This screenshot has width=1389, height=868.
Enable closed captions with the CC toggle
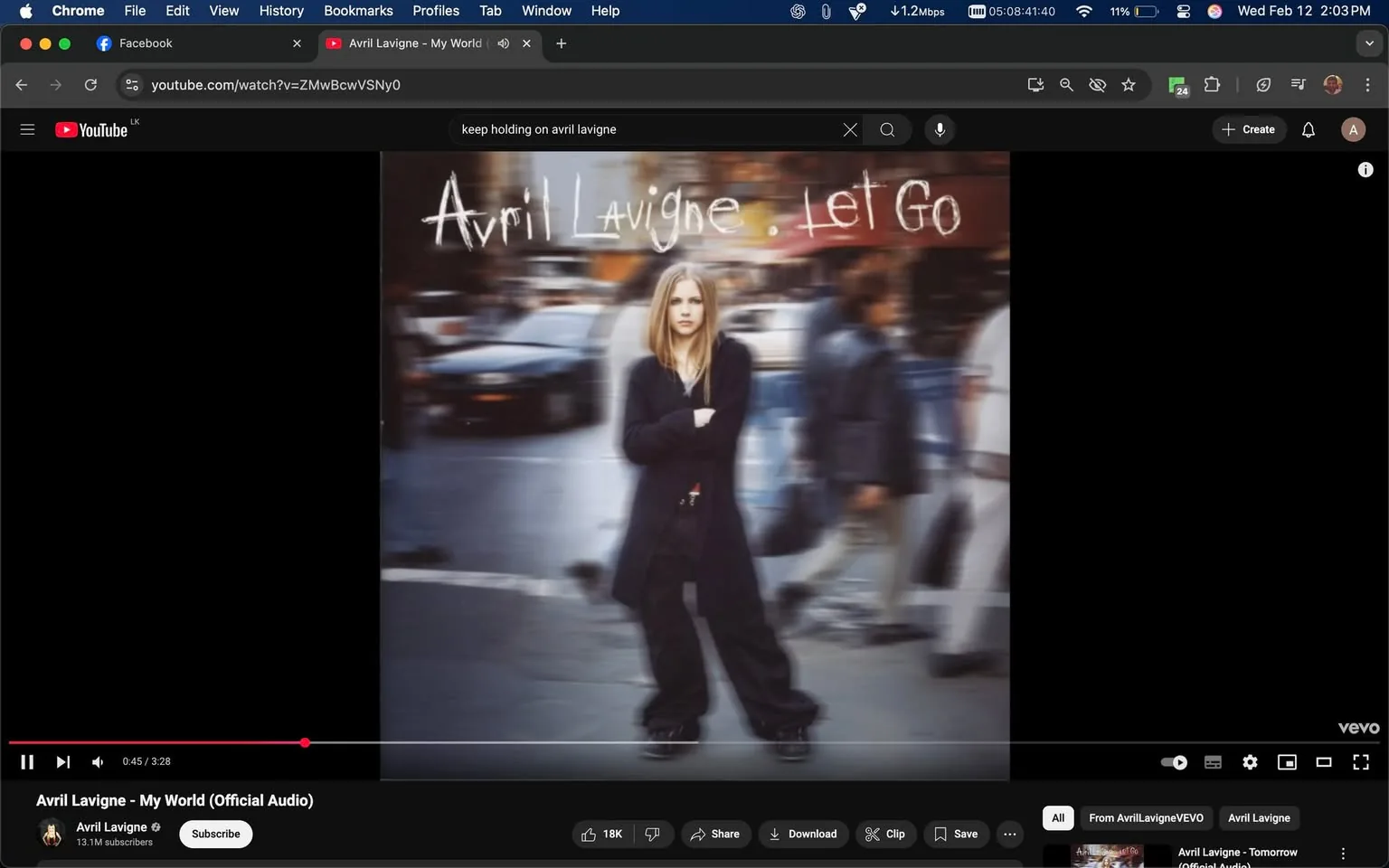(x=1213, y=761)
